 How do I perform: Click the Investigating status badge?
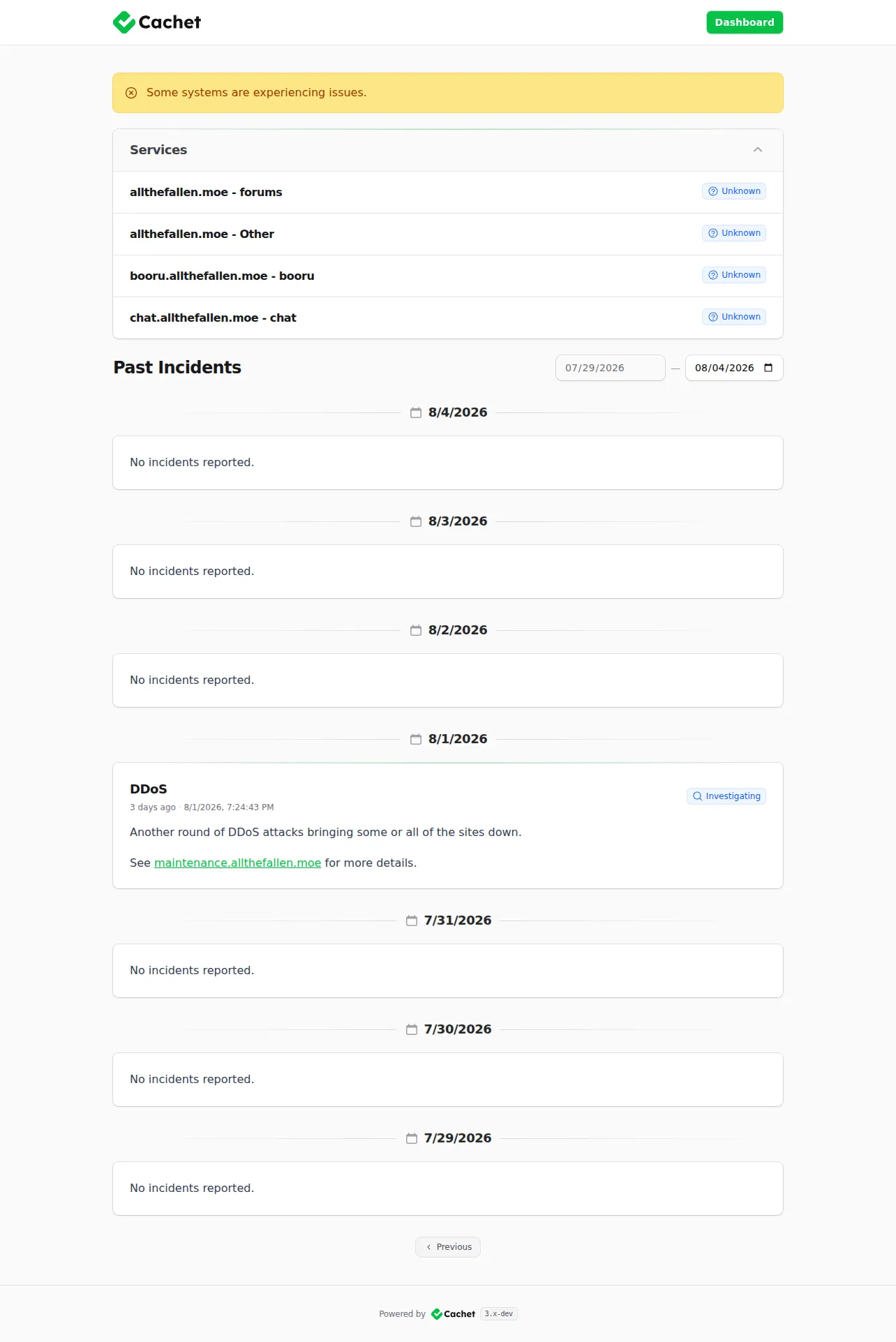coord(726,796)
